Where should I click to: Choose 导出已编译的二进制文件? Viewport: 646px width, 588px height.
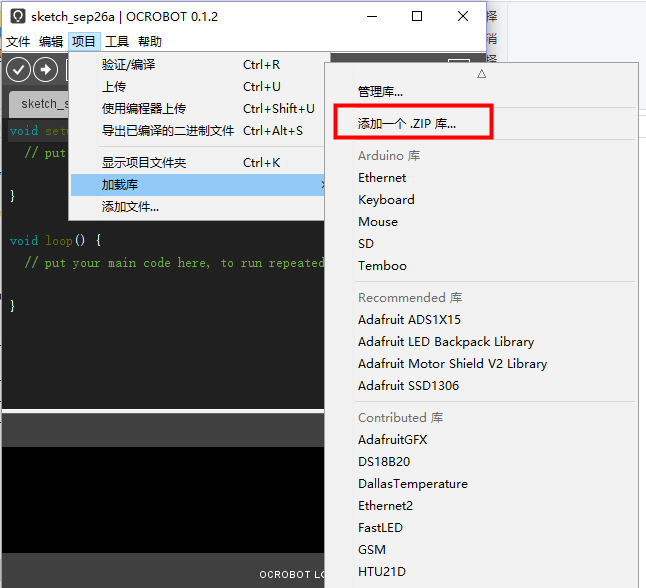[x=197, y=131]
